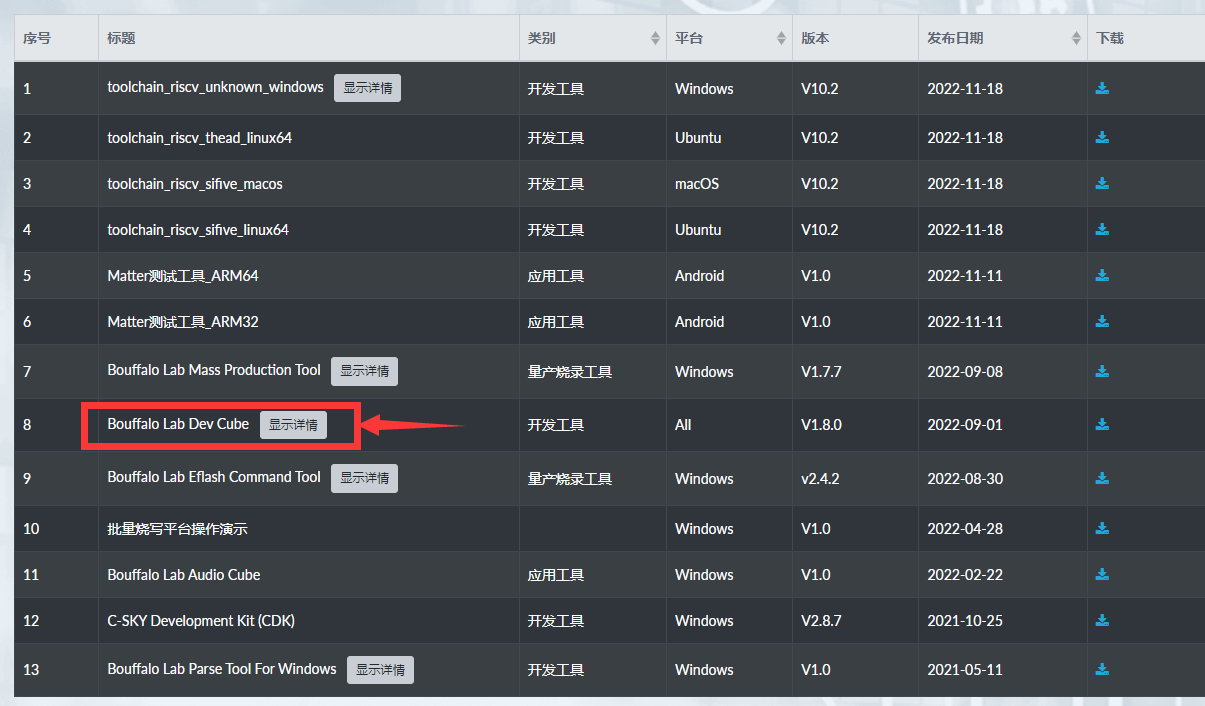The width and height of the screenshot is (1205, 706).
Task: Click the 量产烧录工具 category in row 7
Action: point(570,371)
